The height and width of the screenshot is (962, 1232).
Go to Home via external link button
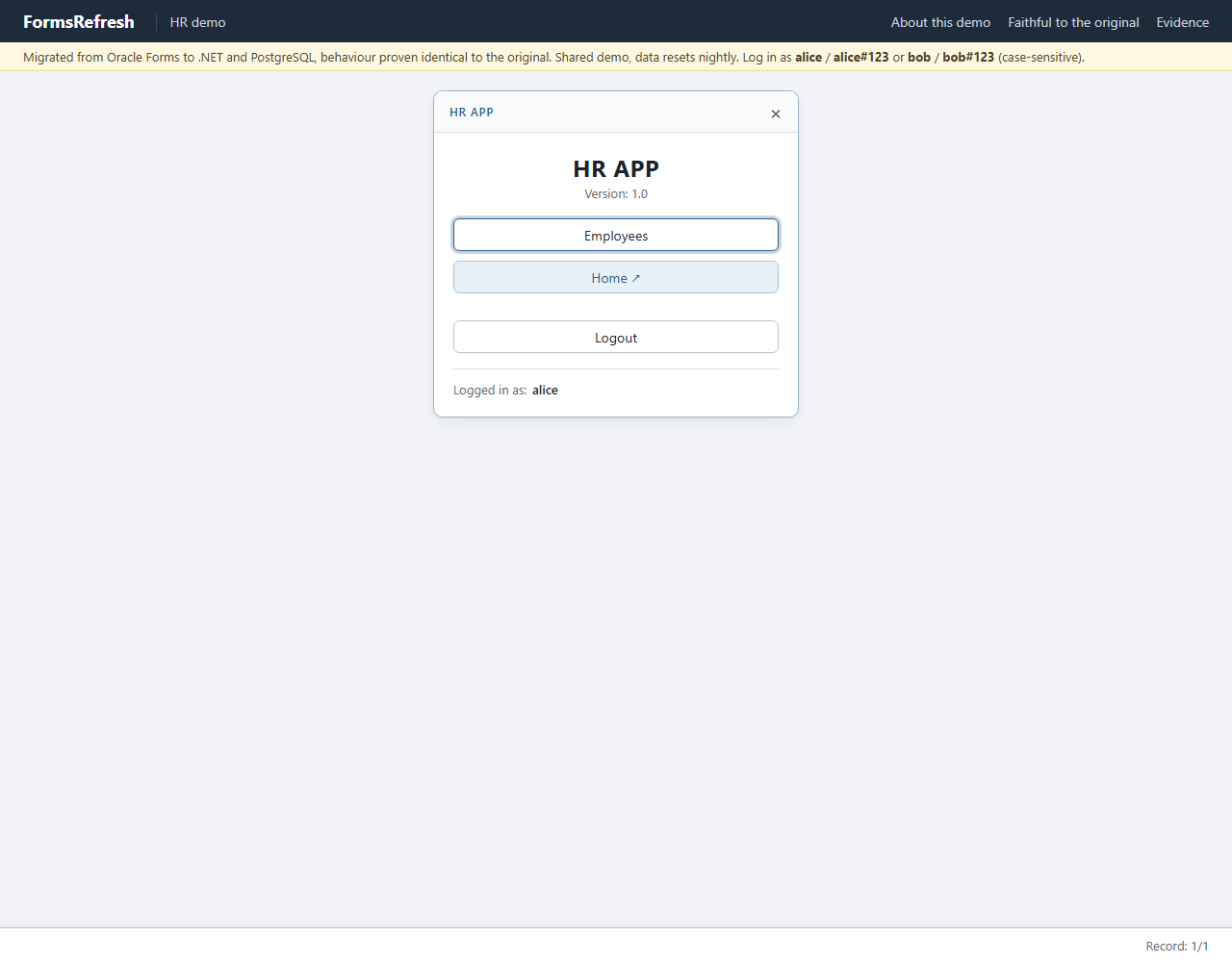coord(616,277)
